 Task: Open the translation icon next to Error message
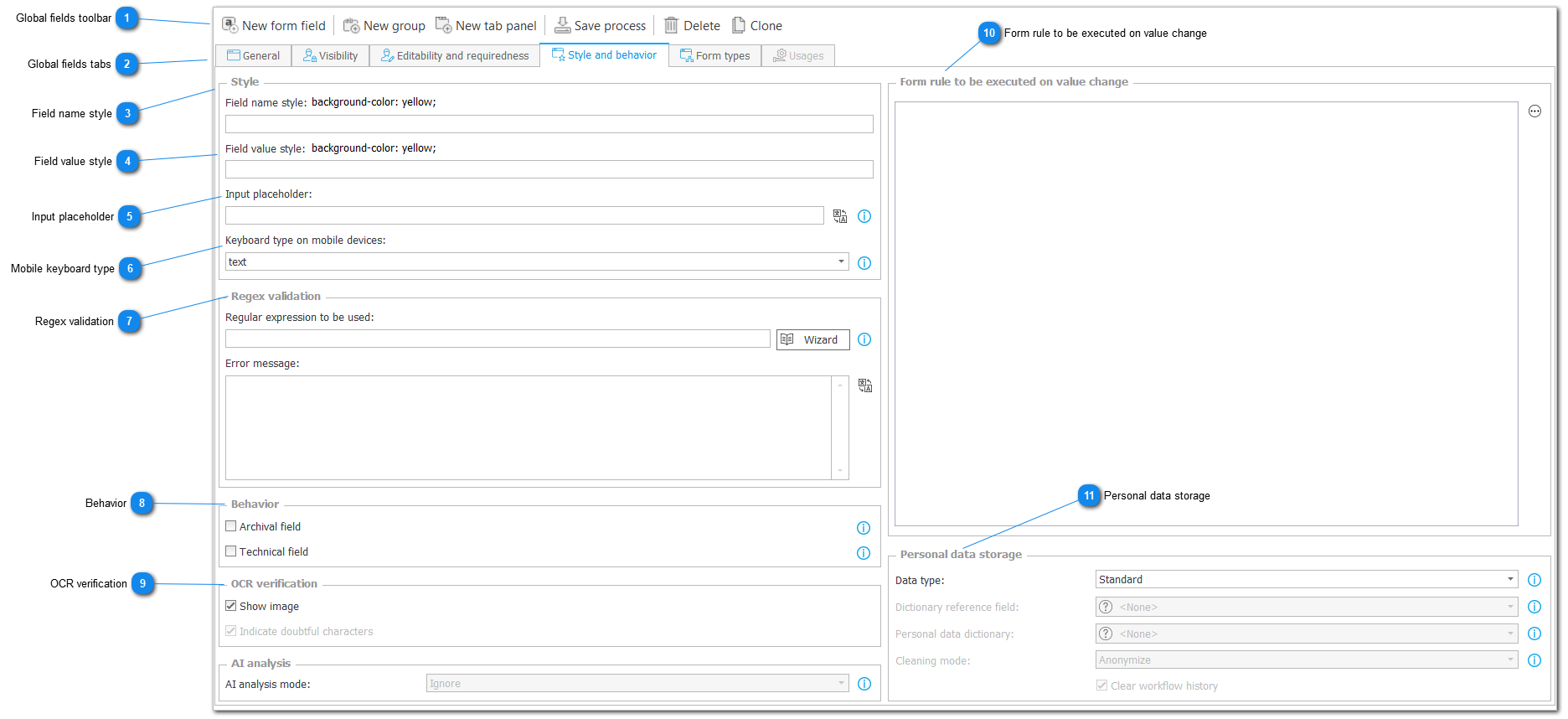865,385
